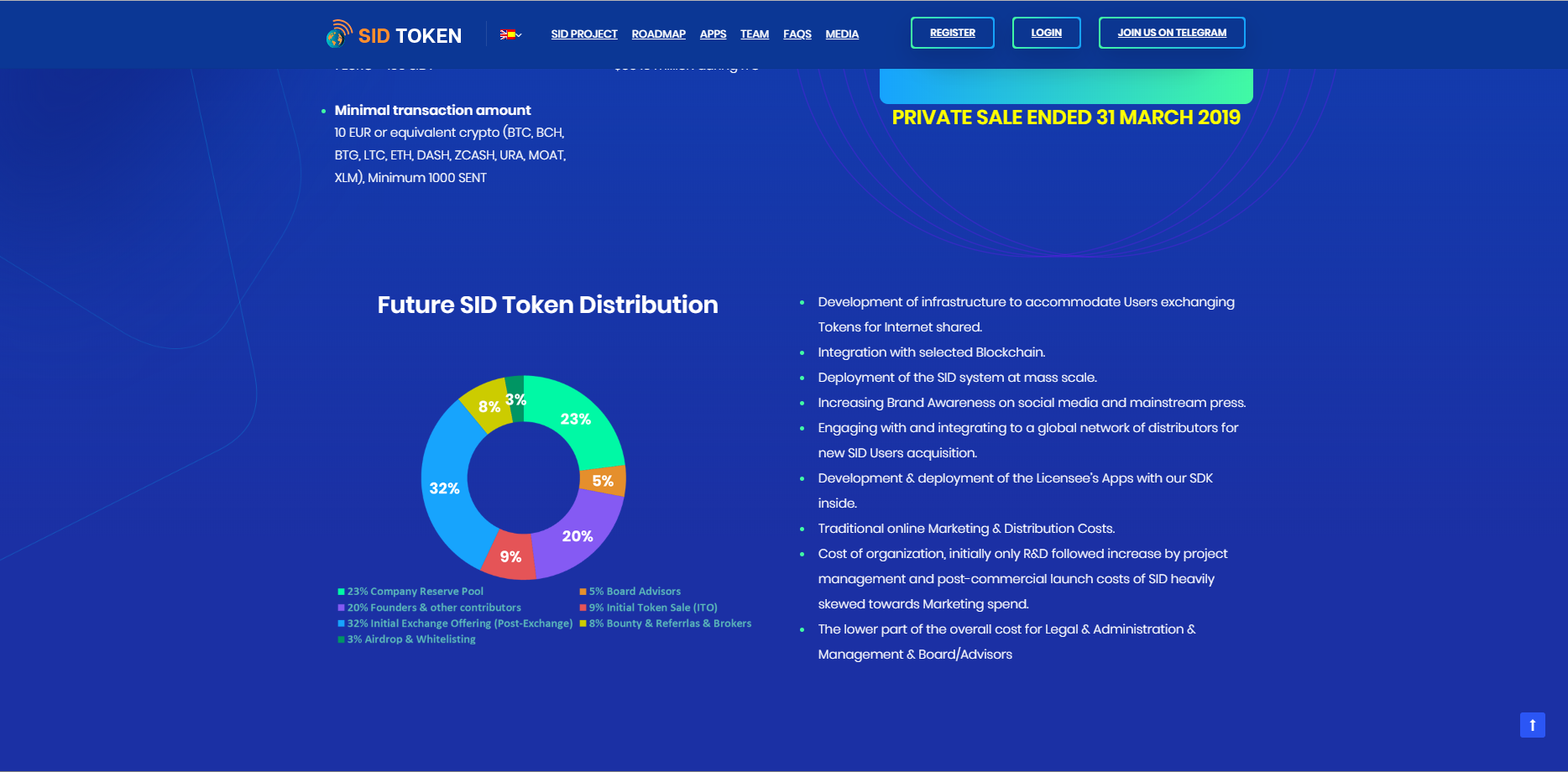Viewport: 1568px width, 772px height.
Task: Click 'PRIVATE SALE ENDED 31 MARCH 2019' text
Action: (1066, 117)
